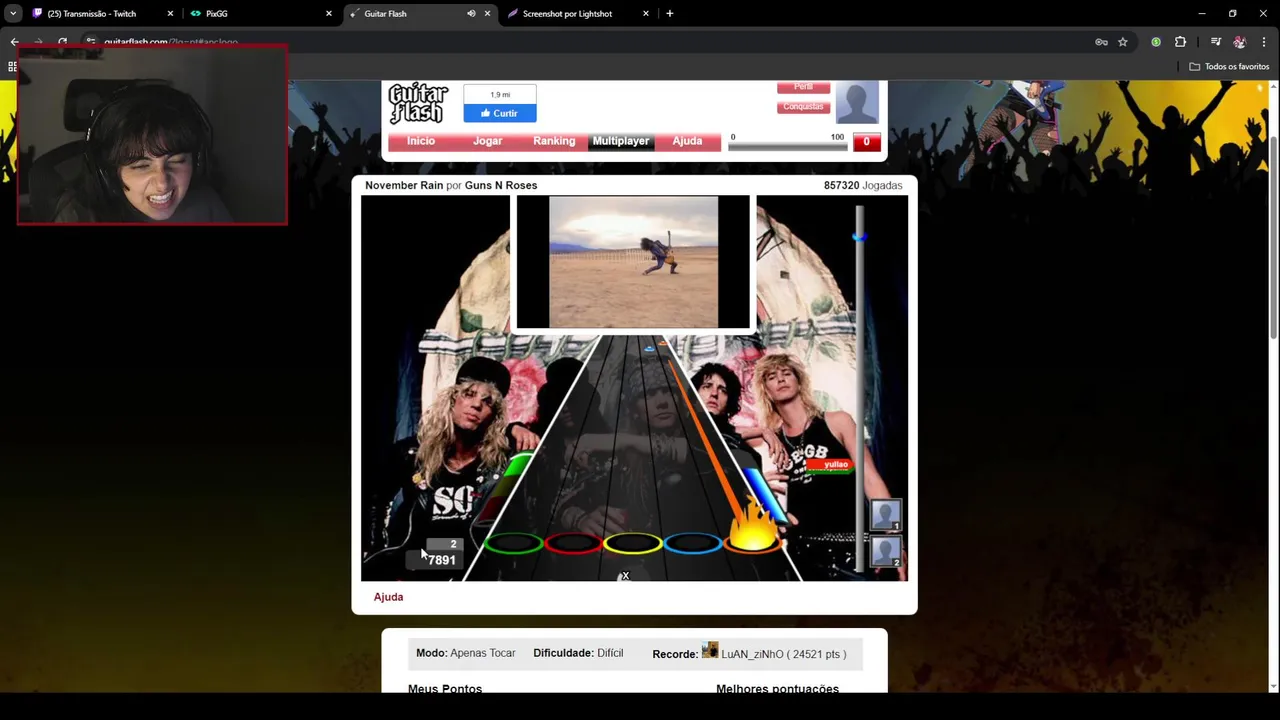The width and height of the screenshot is (1280, 720).
Task: Open the Ajuda link below the game
Action: coord(388,597)
